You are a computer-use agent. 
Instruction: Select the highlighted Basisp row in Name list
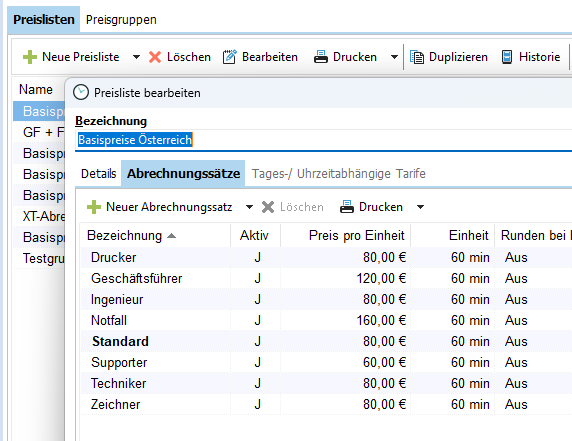point(39,111)
